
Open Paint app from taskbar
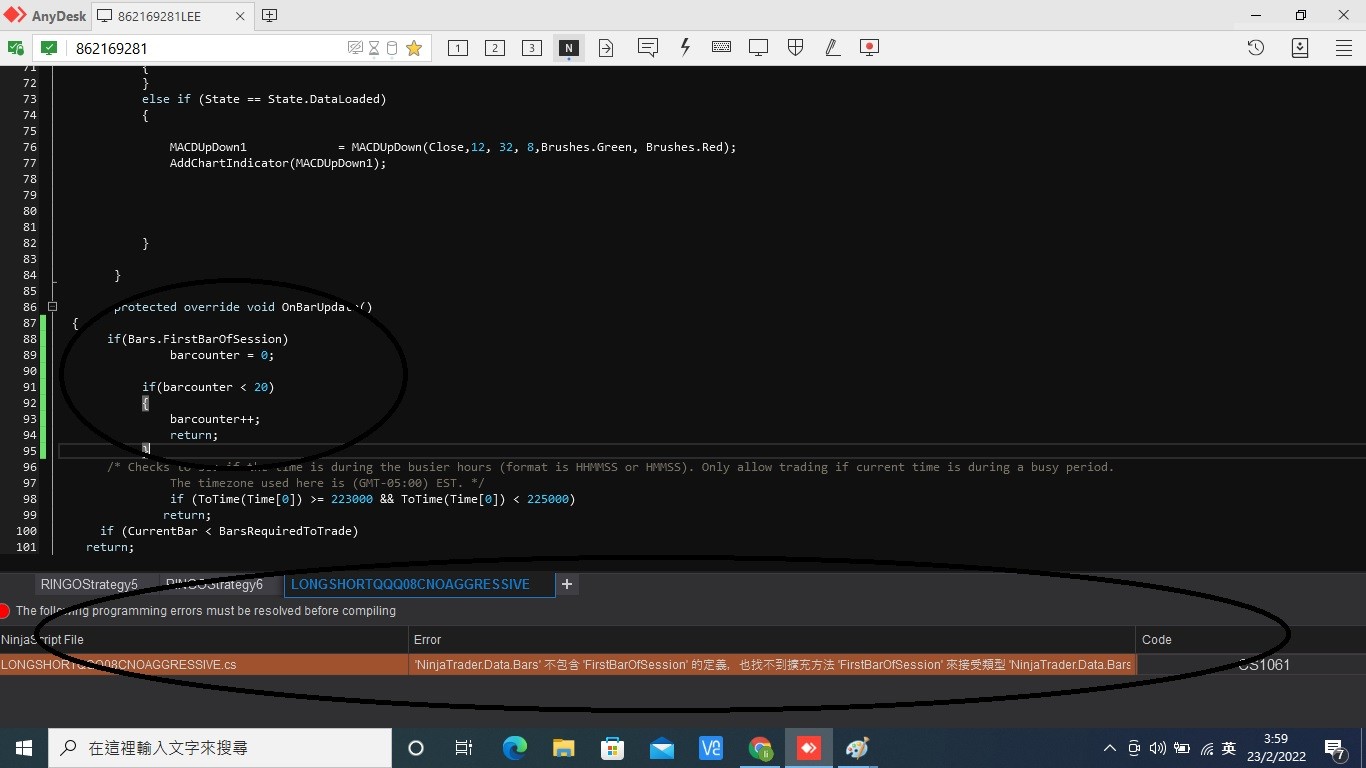pos(858,748)
